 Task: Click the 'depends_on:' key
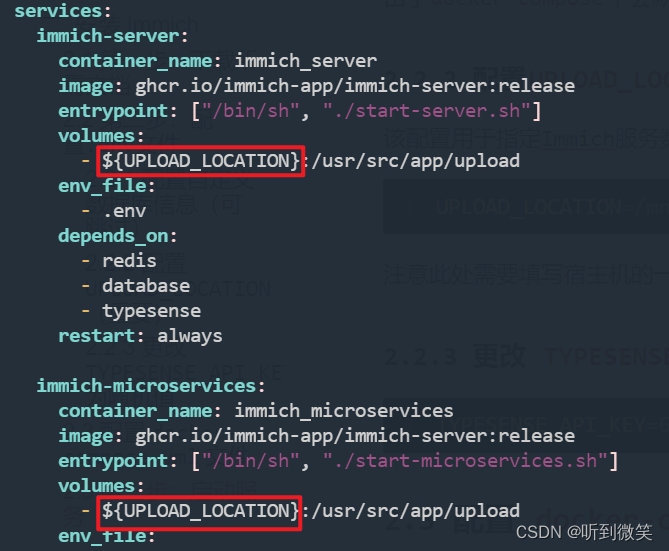coord(117,236)
